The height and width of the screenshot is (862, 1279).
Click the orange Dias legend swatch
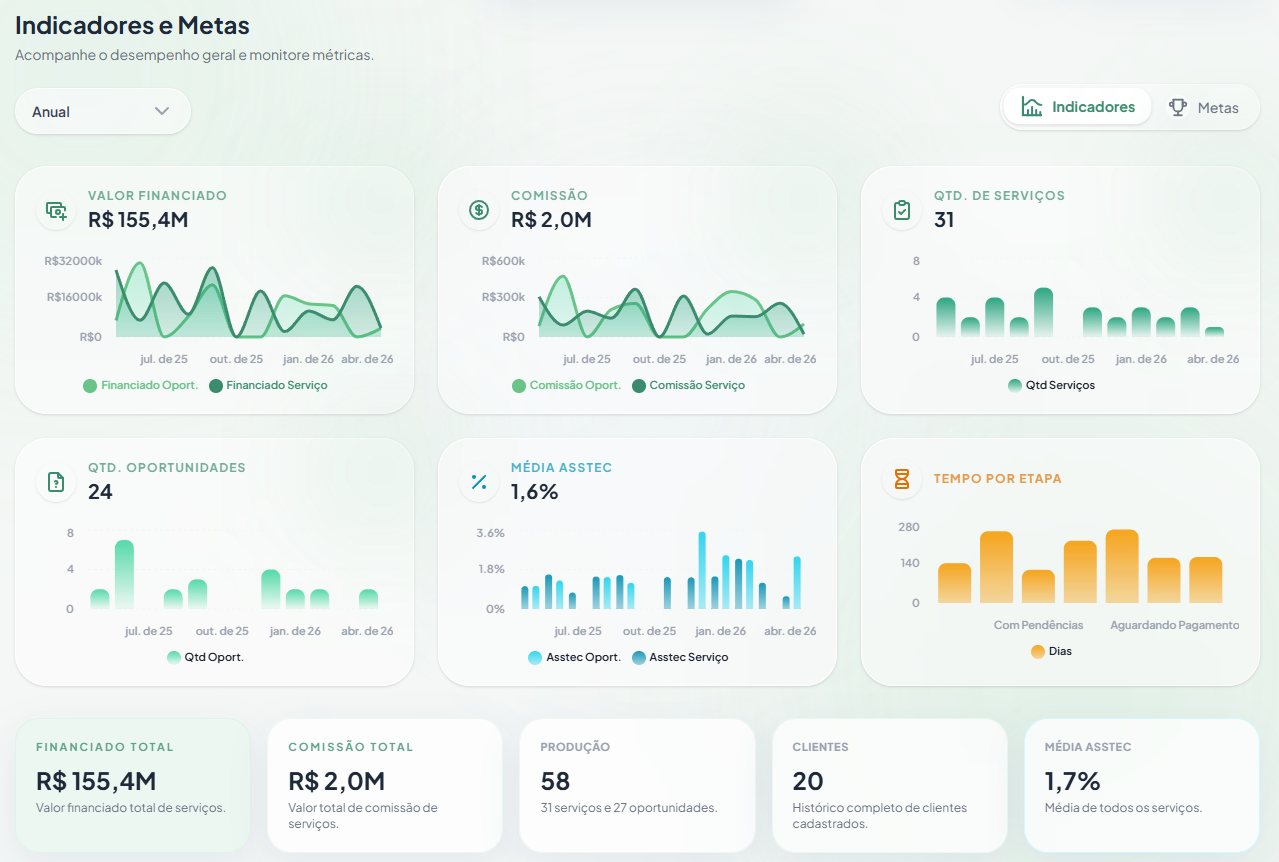click(1038, 651)
